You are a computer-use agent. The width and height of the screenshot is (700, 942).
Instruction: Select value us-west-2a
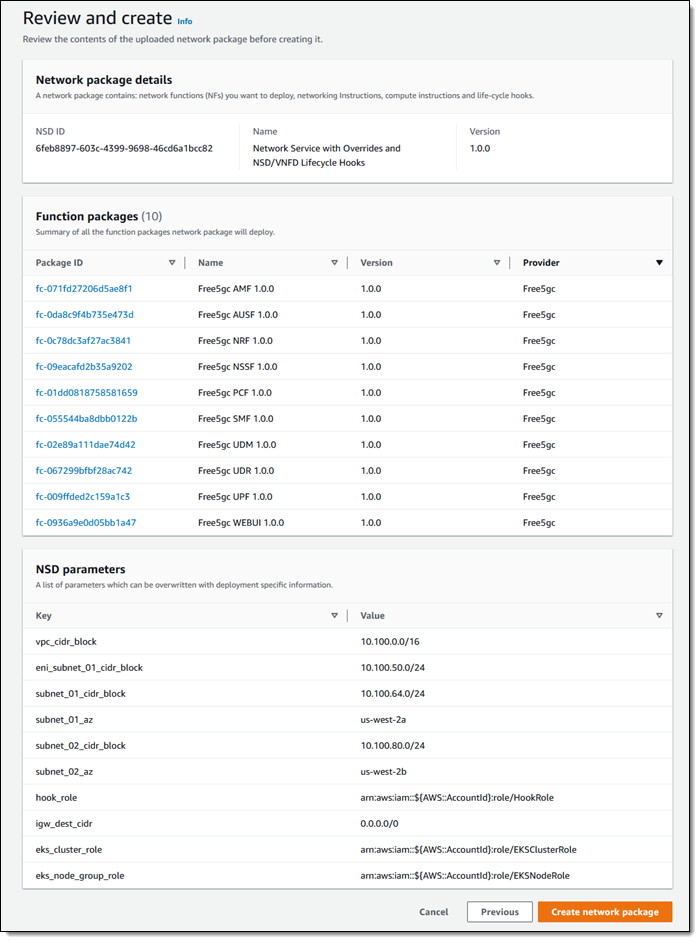click(383, 720)
